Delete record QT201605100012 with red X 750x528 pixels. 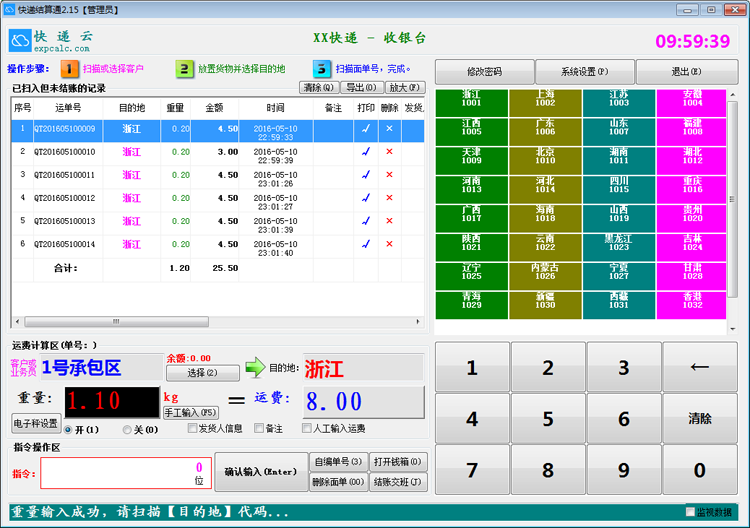pos(389,198)
